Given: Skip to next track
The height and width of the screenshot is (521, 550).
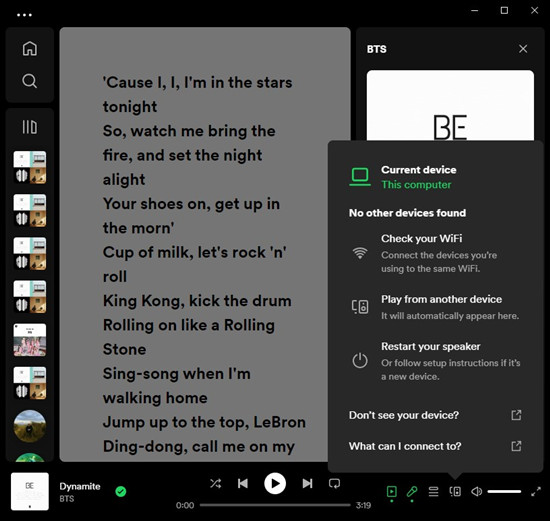Looking at the screenshot, I should pyautogui.click(x=307, y=483).
